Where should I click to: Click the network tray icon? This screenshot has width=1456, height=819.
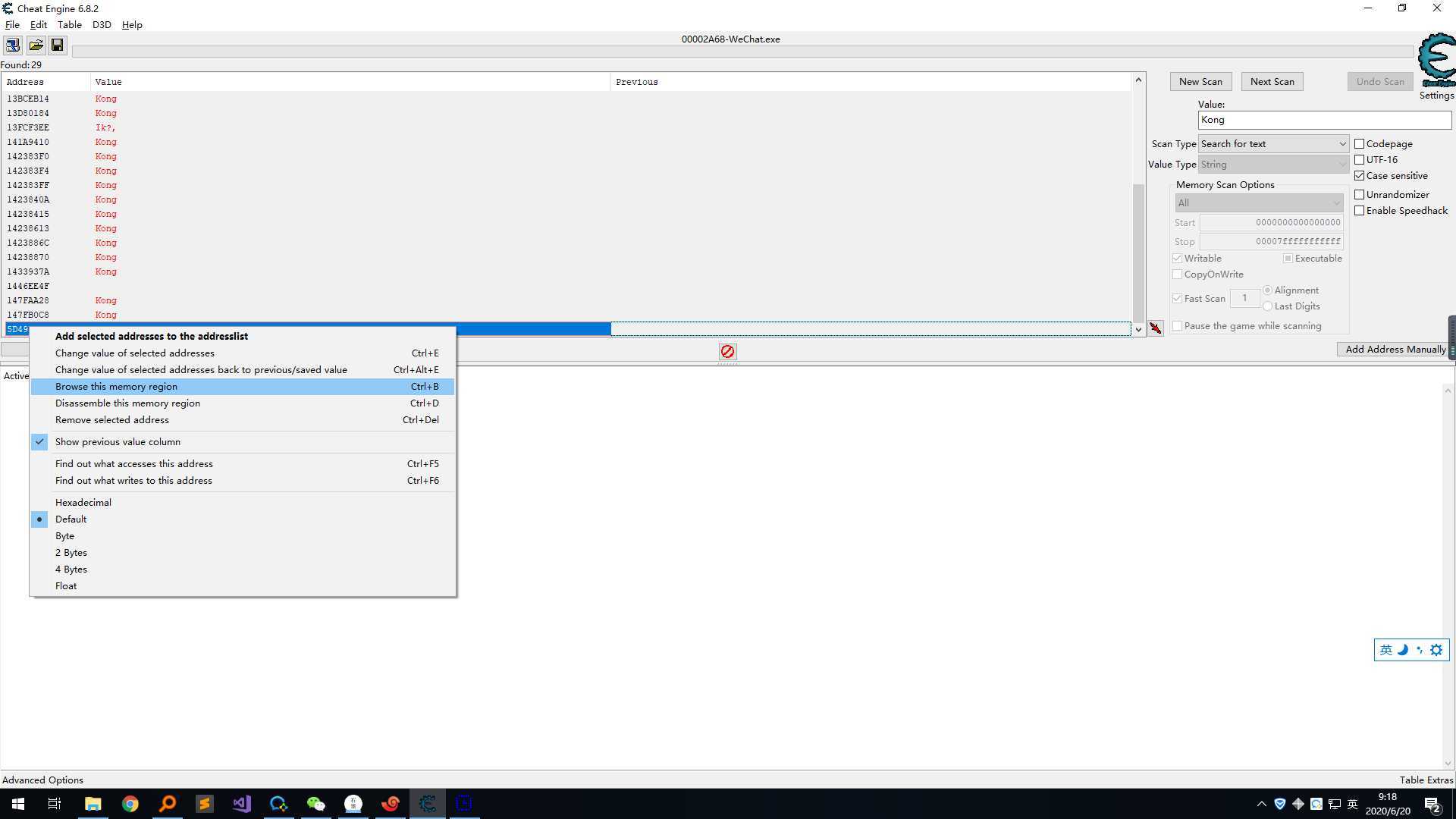coord(1335,804)
